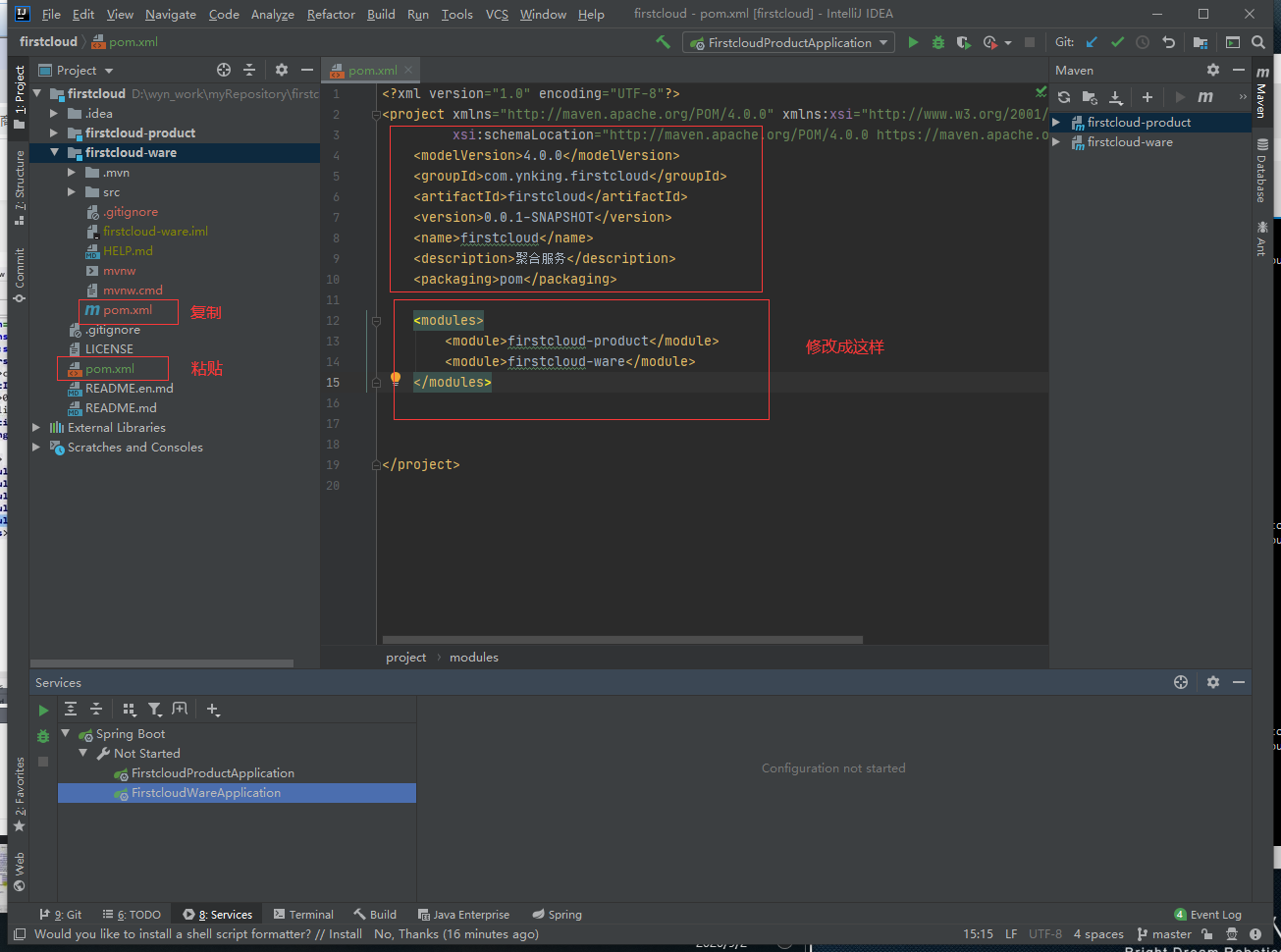Expand firstcloud-product in Maven panel

1057,123
